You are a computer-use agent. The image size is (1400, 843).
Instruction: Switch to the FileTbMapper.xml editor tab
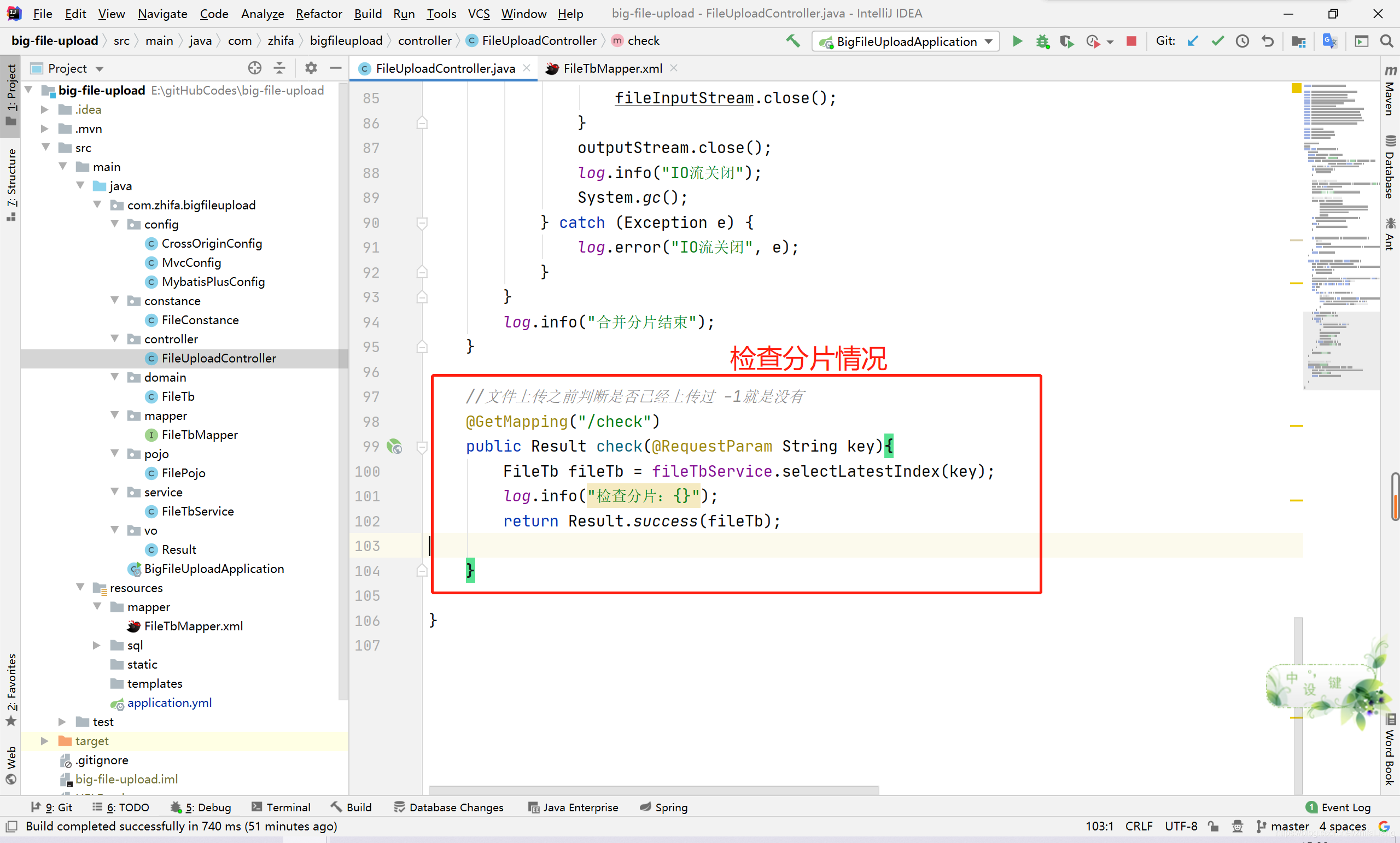pyautogui.click(x=612, y=68)
